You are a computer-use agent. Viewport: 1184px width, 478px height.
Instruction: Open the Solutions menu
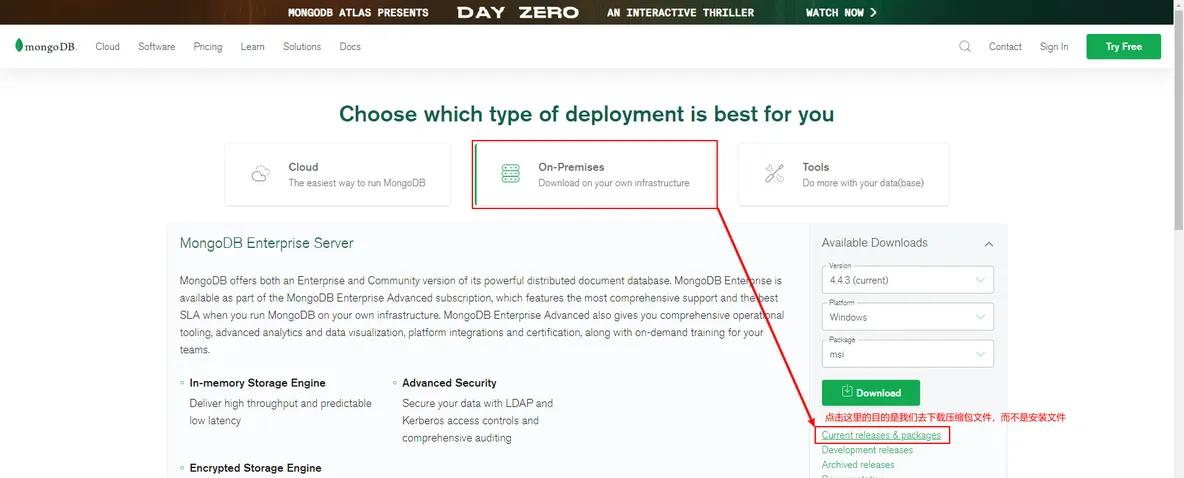(x=302, y=46)
